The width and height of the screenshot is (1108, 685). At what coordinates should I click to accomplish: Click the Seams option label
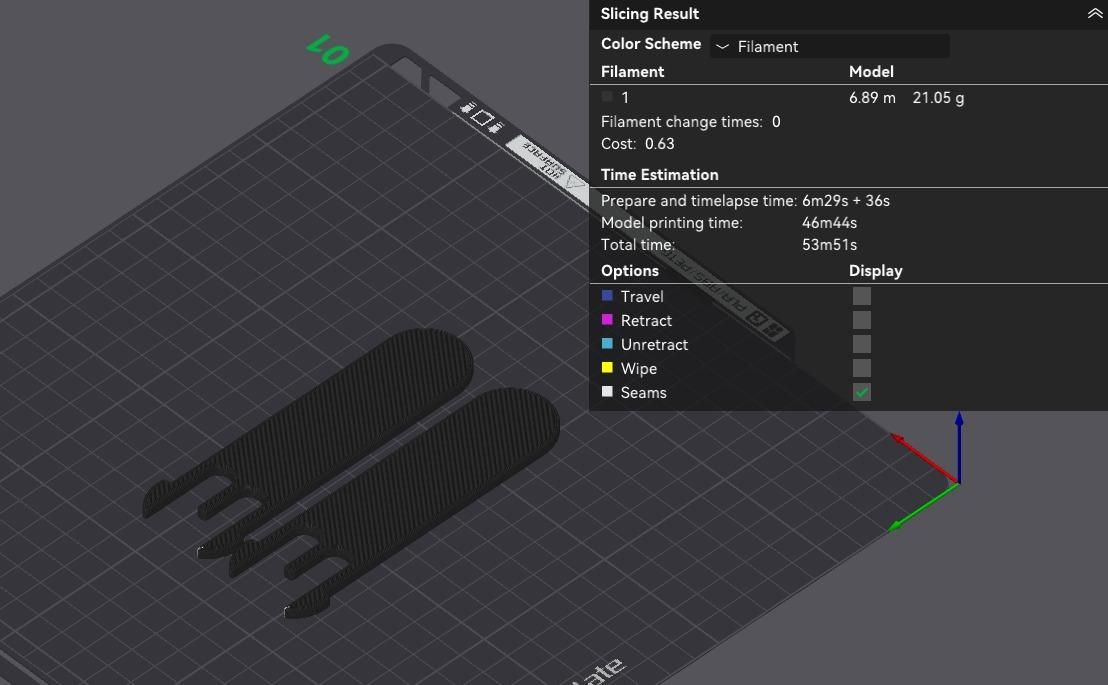tap(643, 392)
